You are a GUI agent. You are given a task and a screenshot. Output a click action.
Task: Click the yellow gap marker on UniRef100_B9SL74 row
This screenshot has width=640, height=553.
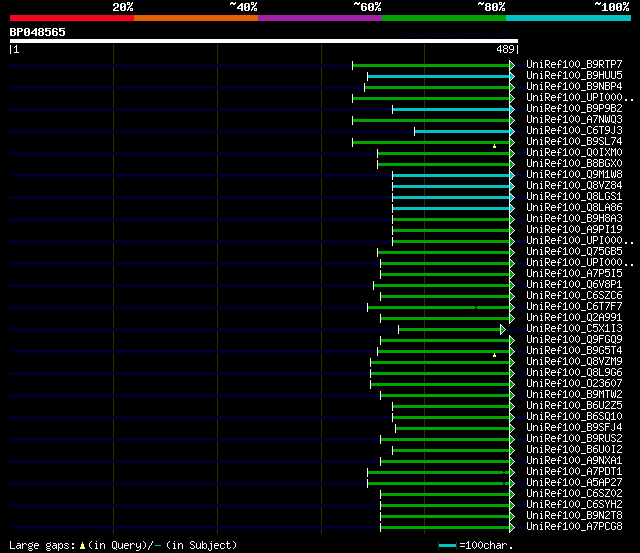click(494, 146)
